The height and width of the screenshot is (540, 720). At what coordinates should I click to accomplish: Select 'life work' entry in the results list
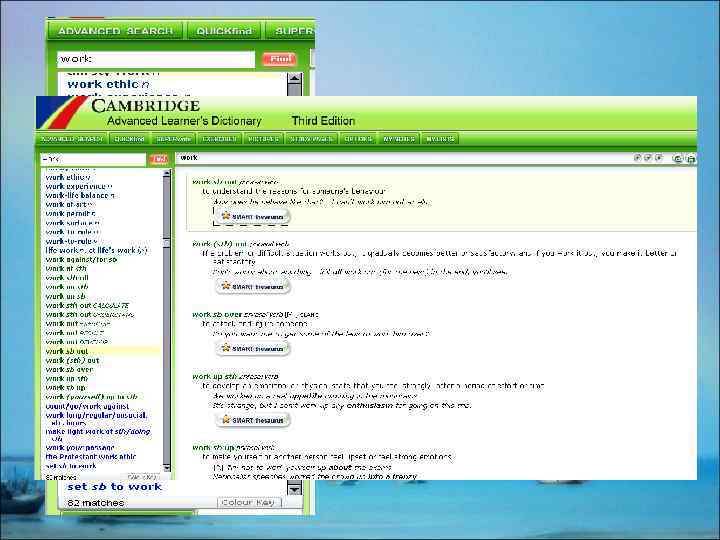coord(96,251)
